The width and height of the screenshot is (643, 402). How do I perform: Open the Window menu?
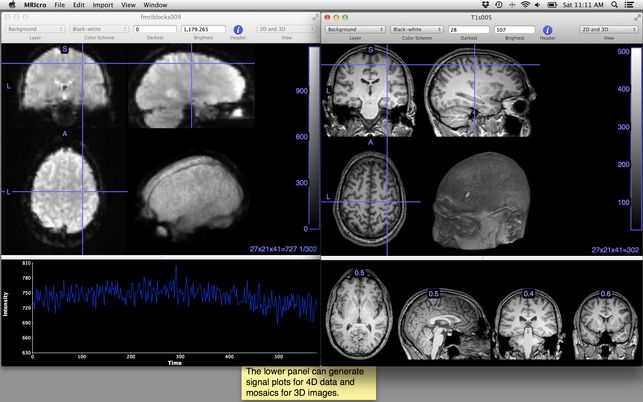[x=155, y=5]
